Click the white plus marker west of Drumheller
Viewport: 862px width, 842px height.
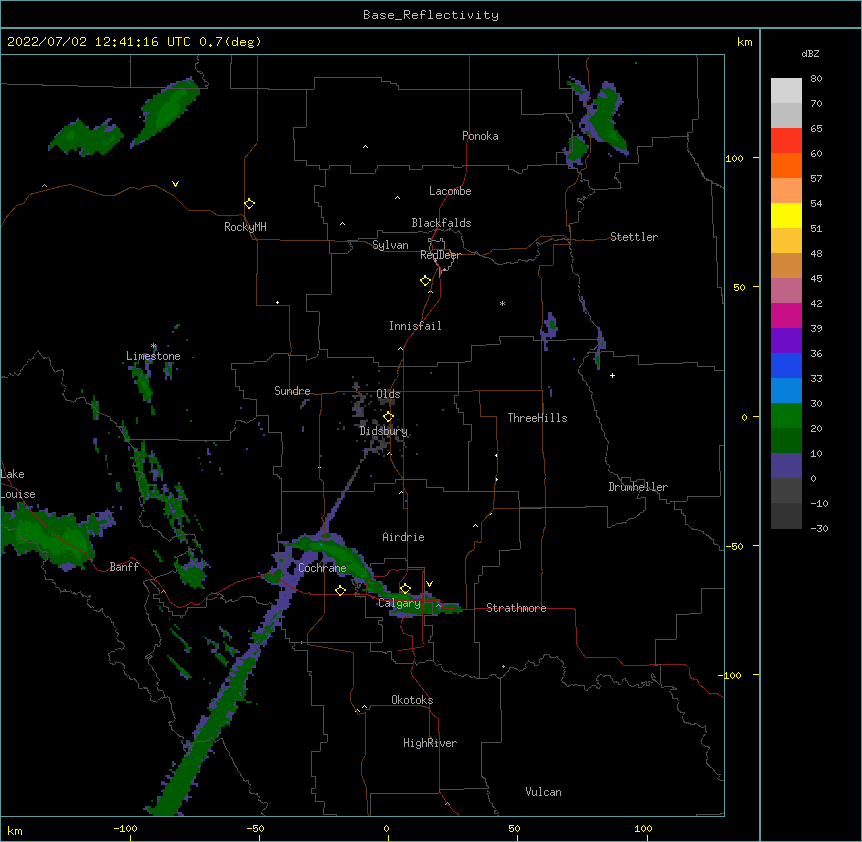coord(612,375)
